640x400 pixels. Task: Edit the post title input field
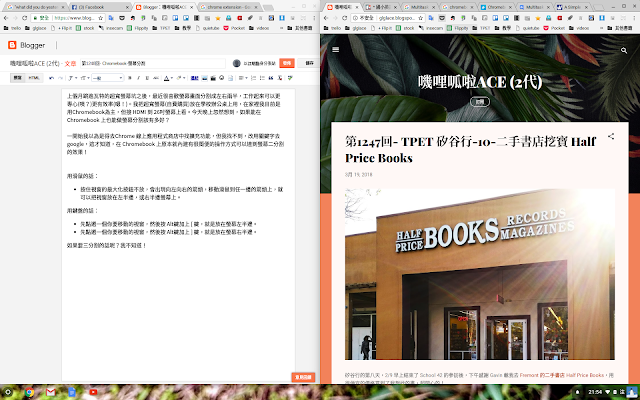[x=153, y=63]
